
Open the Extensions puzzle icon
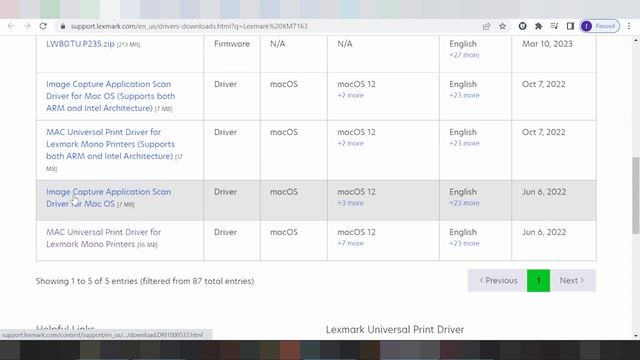pos(538,26)
